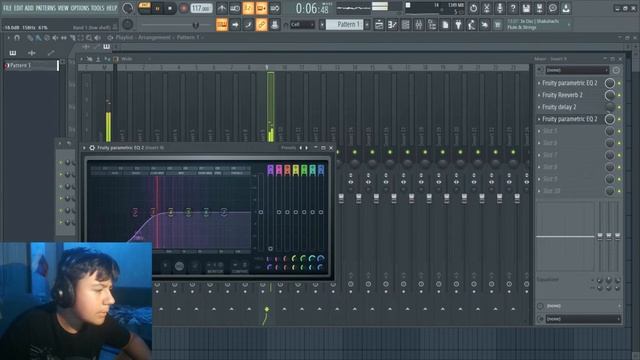Open mixer input routing (none) dropdown
Image resolution: width=640 pixels, height=360 pixels.
click(x=577, y=70)
